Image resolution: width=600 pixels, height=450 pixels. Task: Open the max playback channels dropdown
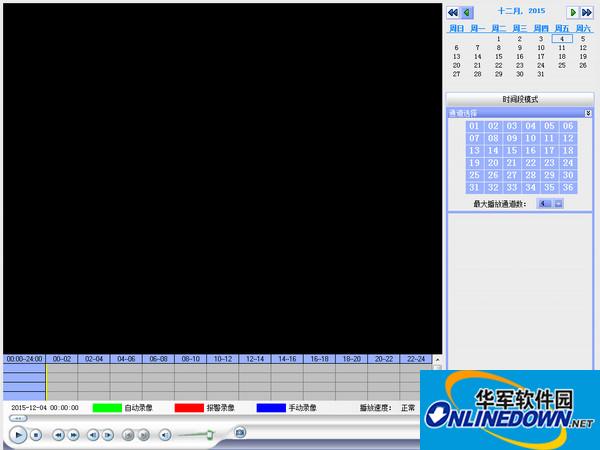pos(558,204)
